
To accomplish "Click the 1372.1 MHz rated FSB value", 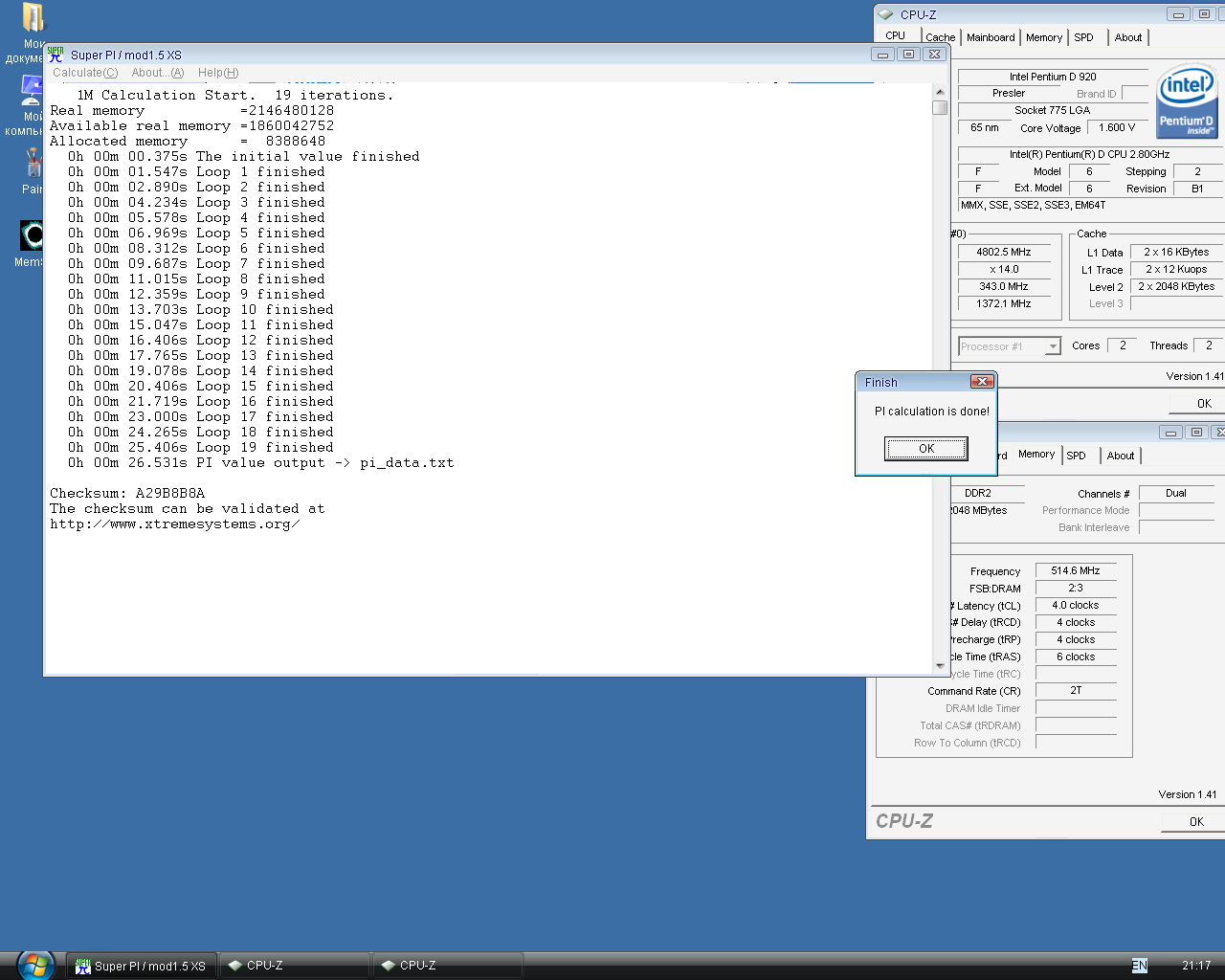I will point(1003,304).
